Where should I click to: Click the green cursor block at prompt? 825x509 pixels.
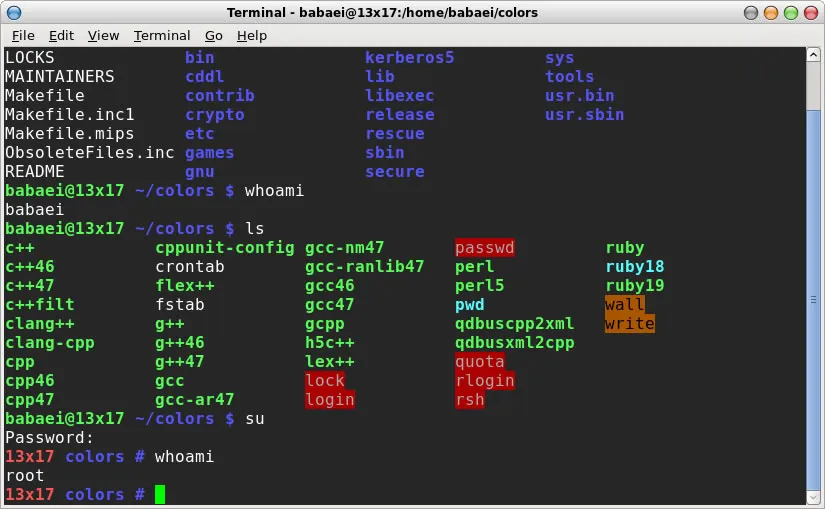(159, 494)
